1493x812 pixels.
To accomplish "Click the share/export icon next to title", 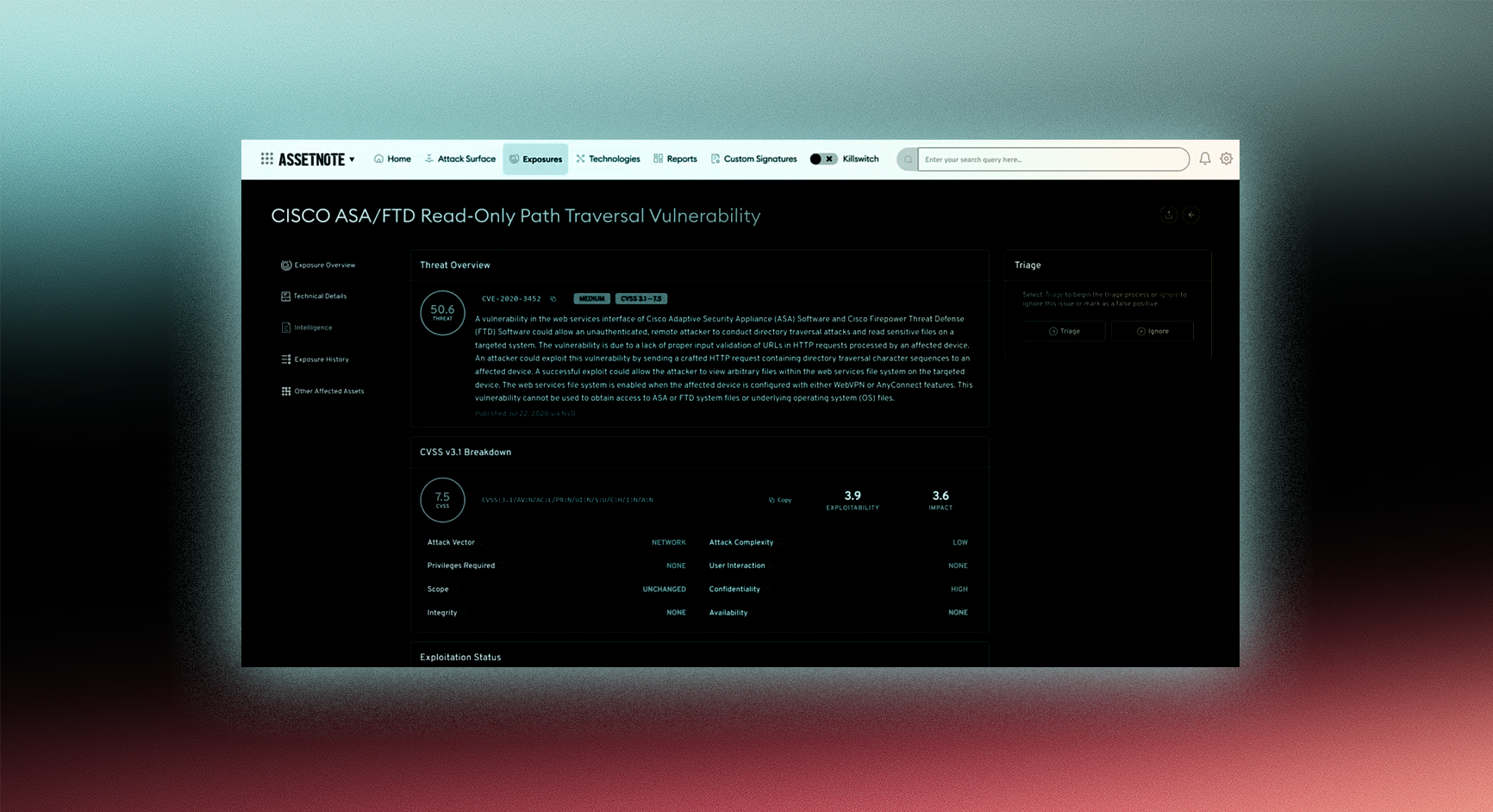I will pos(1169,215).
